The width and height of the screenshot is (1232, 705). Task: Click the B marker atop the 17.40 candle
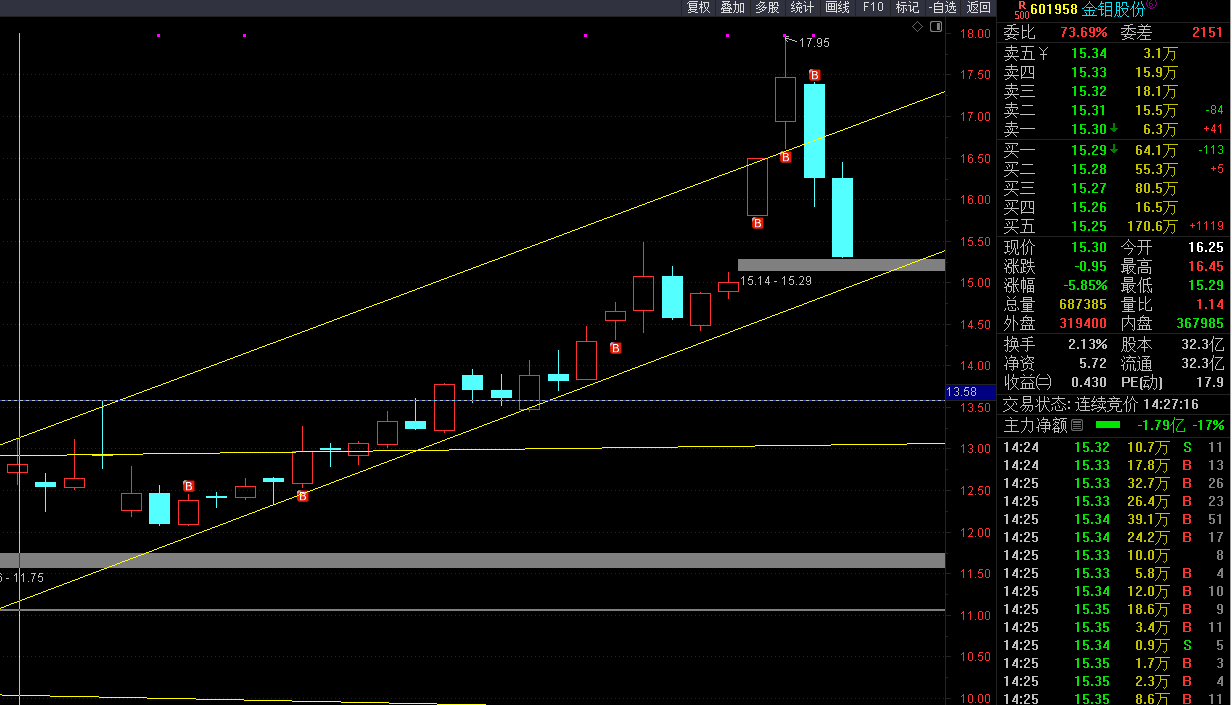click(815, 75)
